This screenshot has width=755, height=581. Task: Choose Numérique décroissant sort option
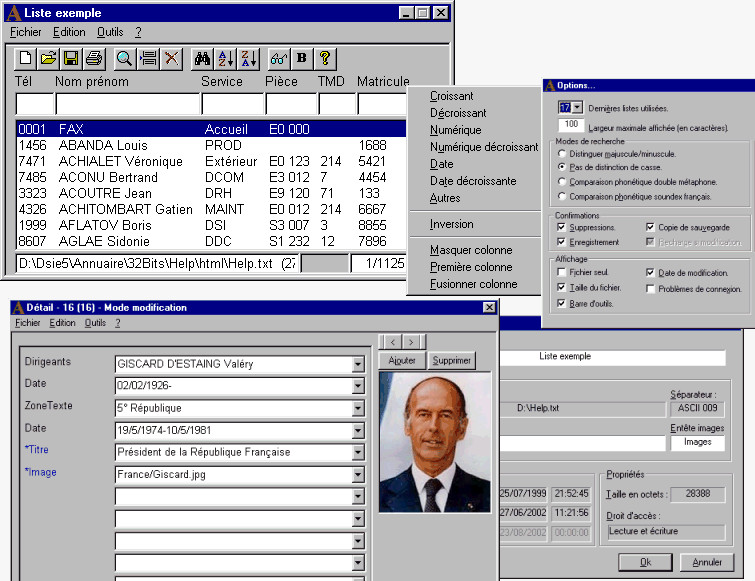tap(484, 147)
